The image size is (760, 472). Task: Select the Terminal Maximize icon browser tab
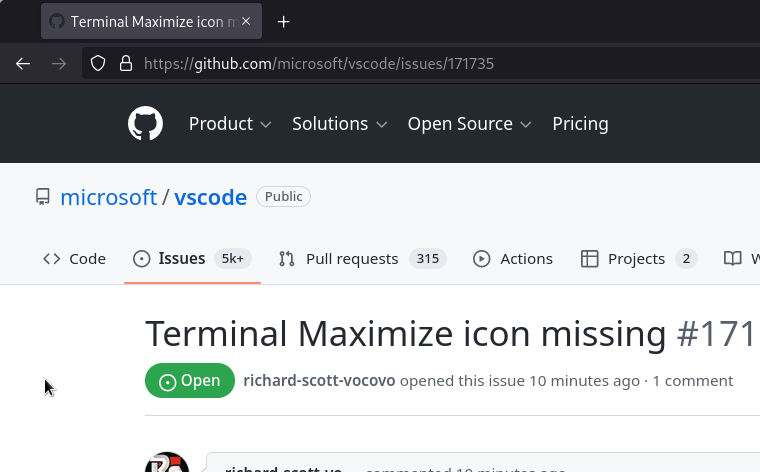tap(151, 21)
